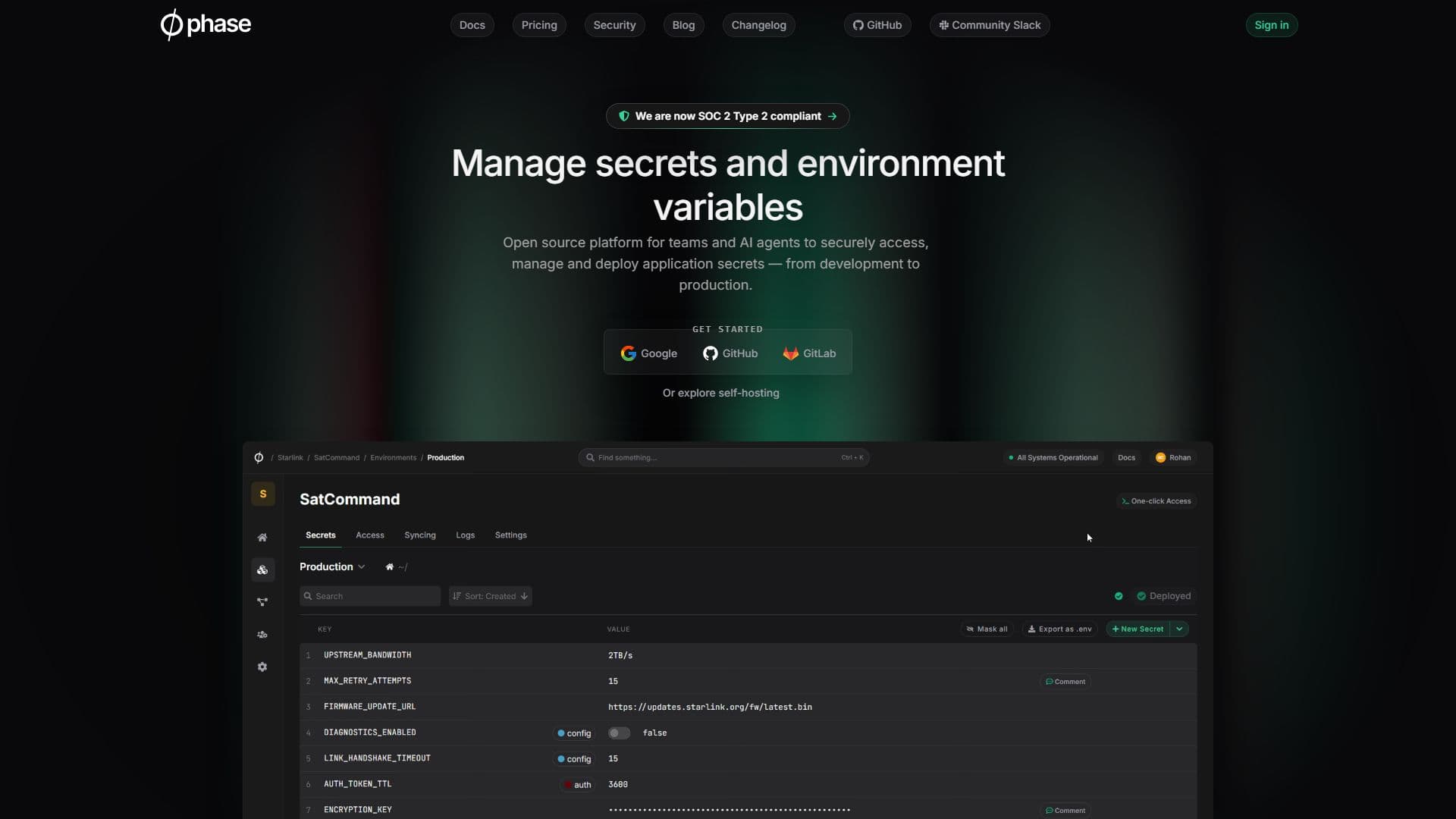Click the UPSTREAM_BANDWIDTH key
The width and height of the screenshot is (1456, 819).
click(368, 655)
